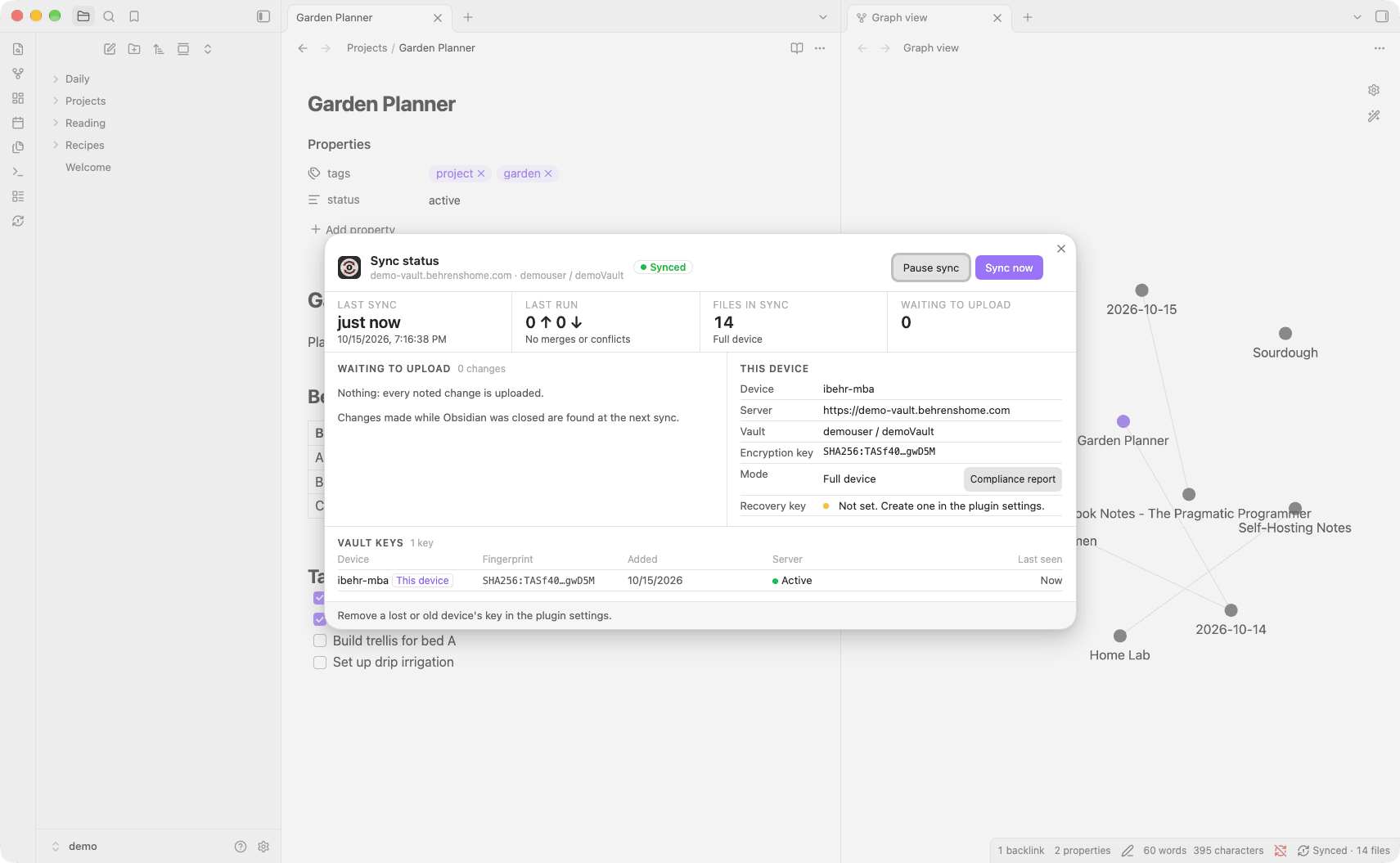Screen dimensions: 1400x863
Task: Open the Welcome note in explorer
Action: coord(88,168)
